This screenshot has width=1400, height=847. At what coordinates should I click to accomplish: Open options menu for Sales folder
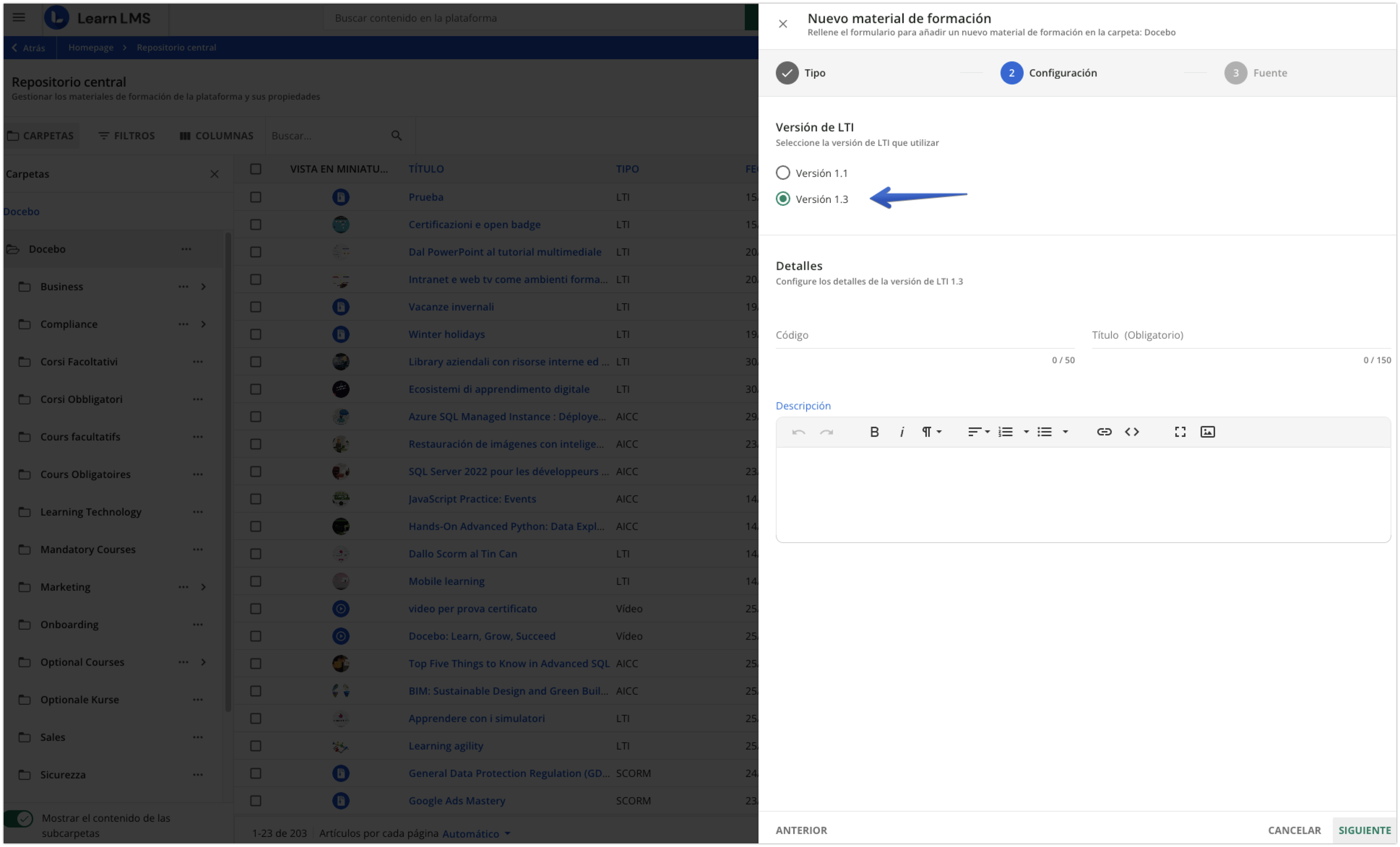[x=197, y=737]
